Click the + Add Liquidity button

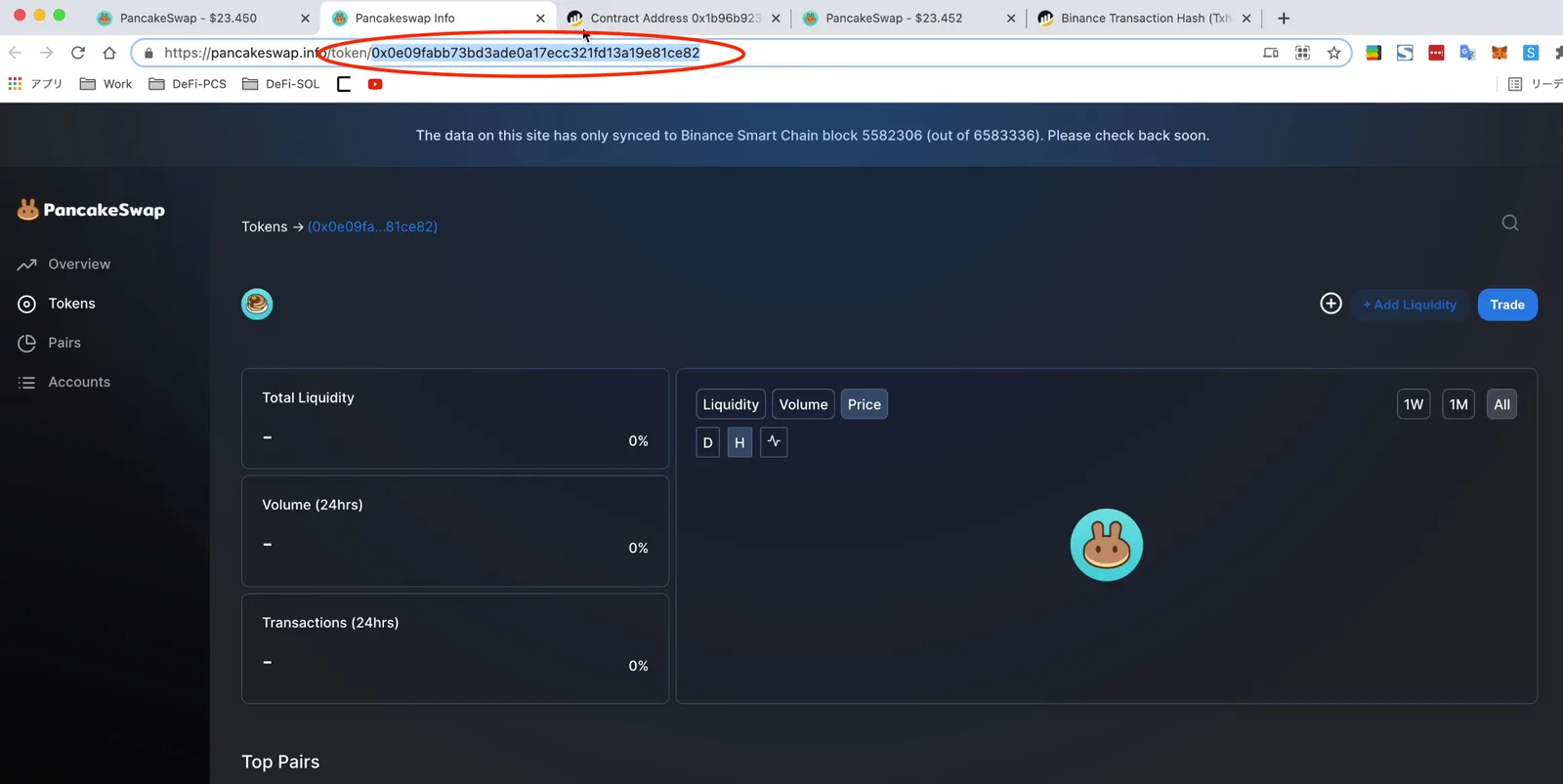point(1410,305)
